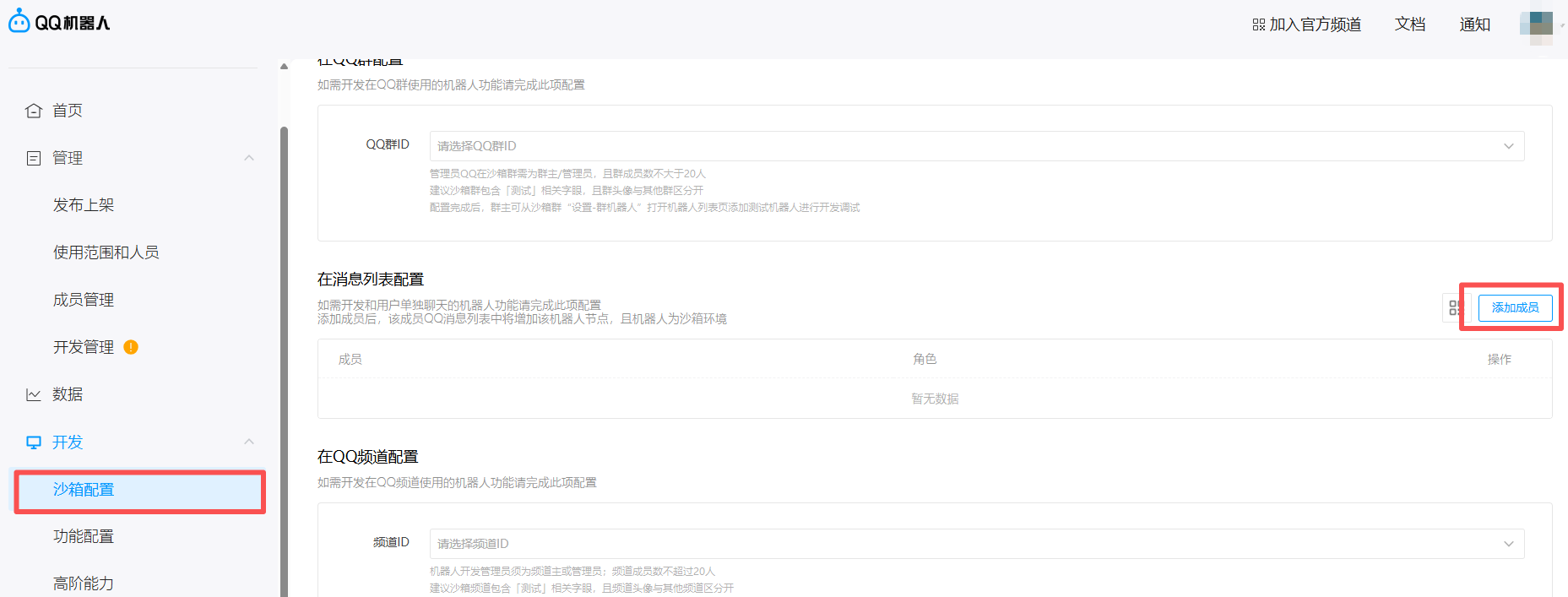Open 功能配置 menu item
Viewport: 1568px width, 597px height.
(x=84, y=536)
